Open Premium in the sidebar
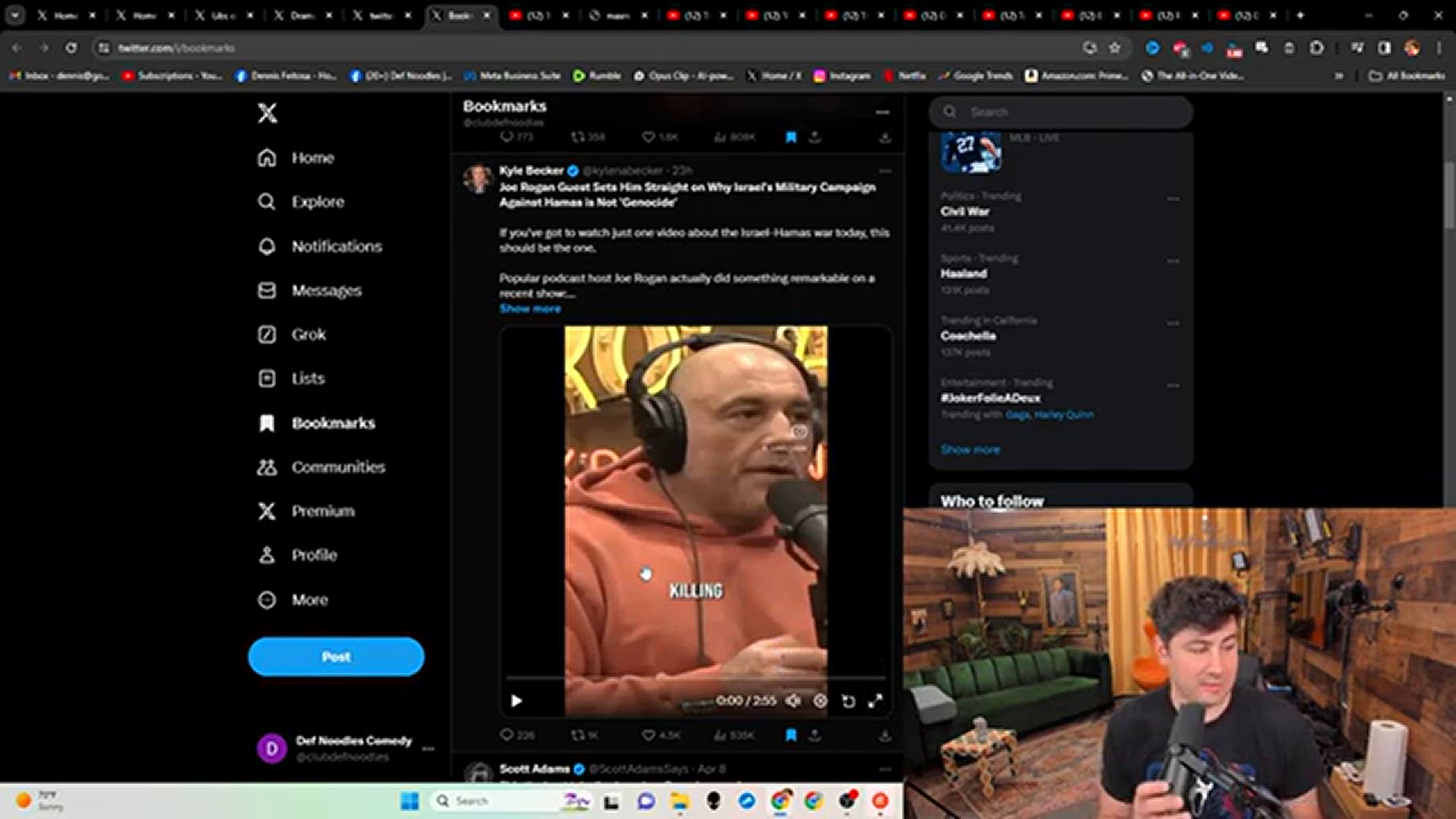This screenshot has height=819, width=1456. click(306, 511)
